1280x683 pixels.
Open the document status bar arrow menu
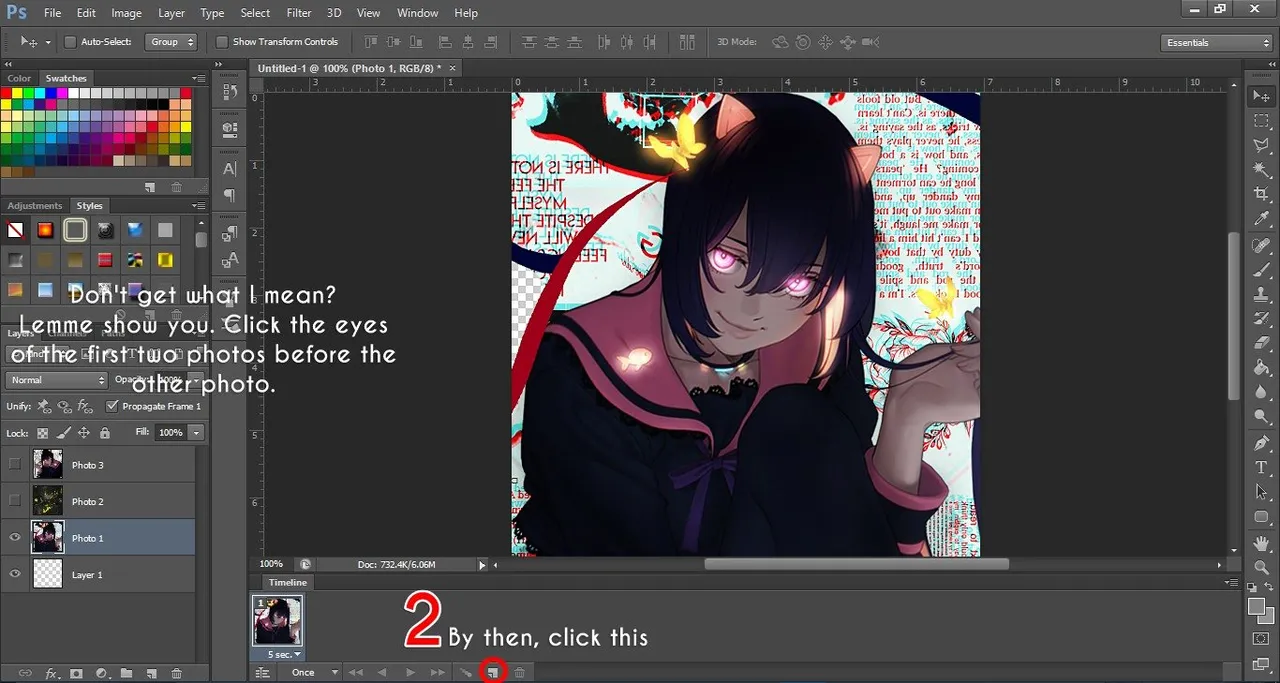click(482, 565)
